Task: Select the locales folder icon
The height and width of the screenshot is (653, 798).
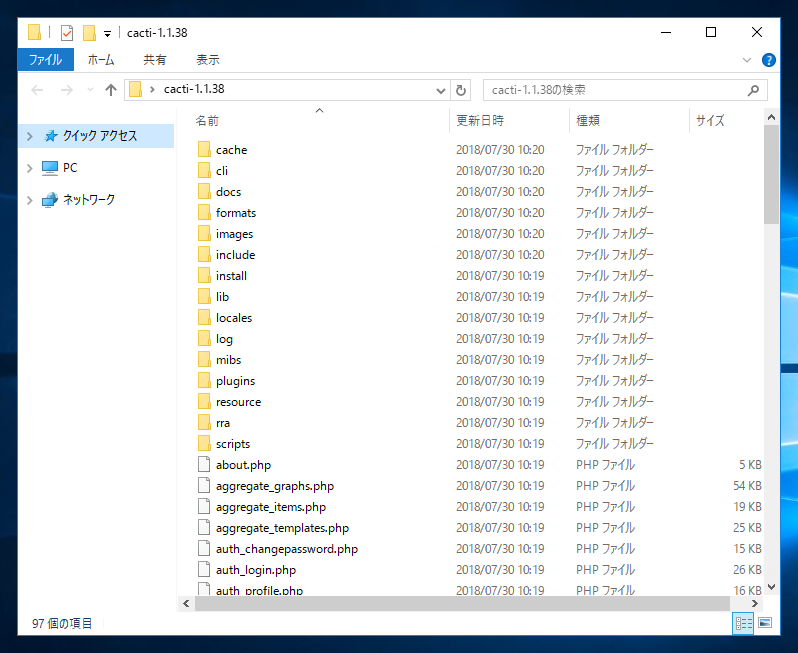Action: tap(204, 318)
